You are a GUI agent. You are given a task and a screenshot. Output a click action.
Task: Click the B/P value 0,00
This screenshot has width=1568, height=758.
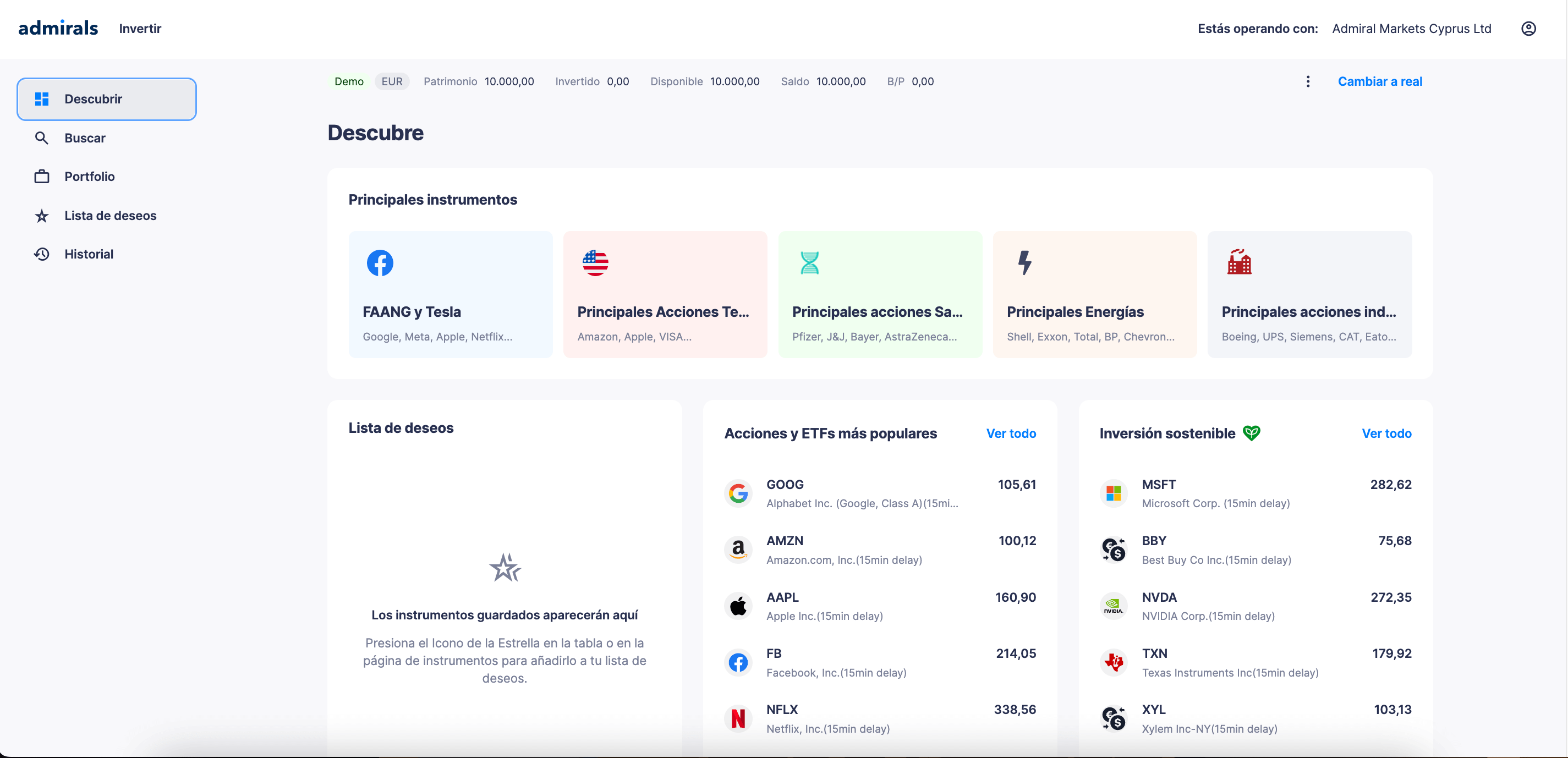tap(922, 81)
